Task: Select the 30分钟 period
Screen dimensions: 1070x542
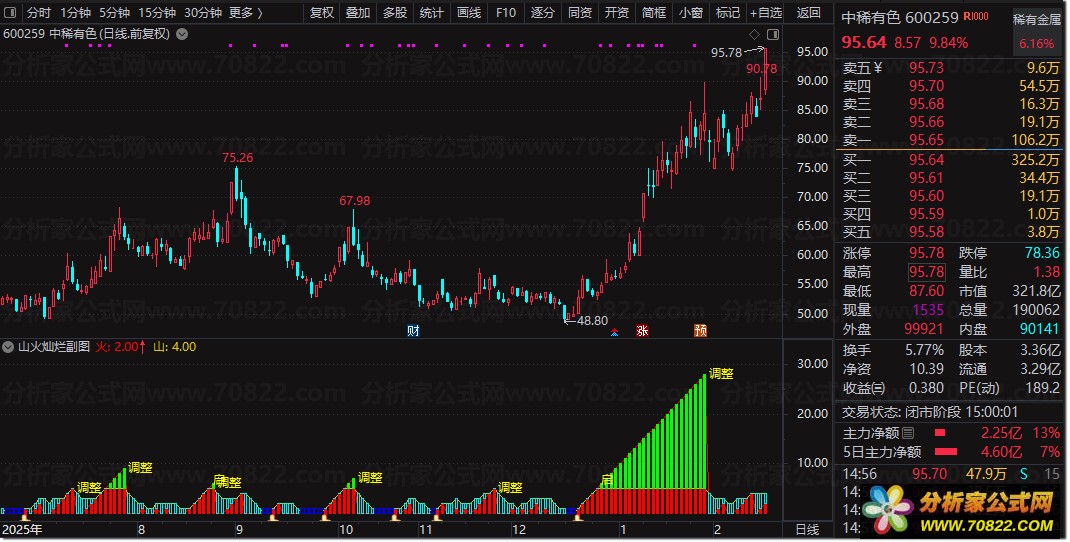Action: click(203, 12)
